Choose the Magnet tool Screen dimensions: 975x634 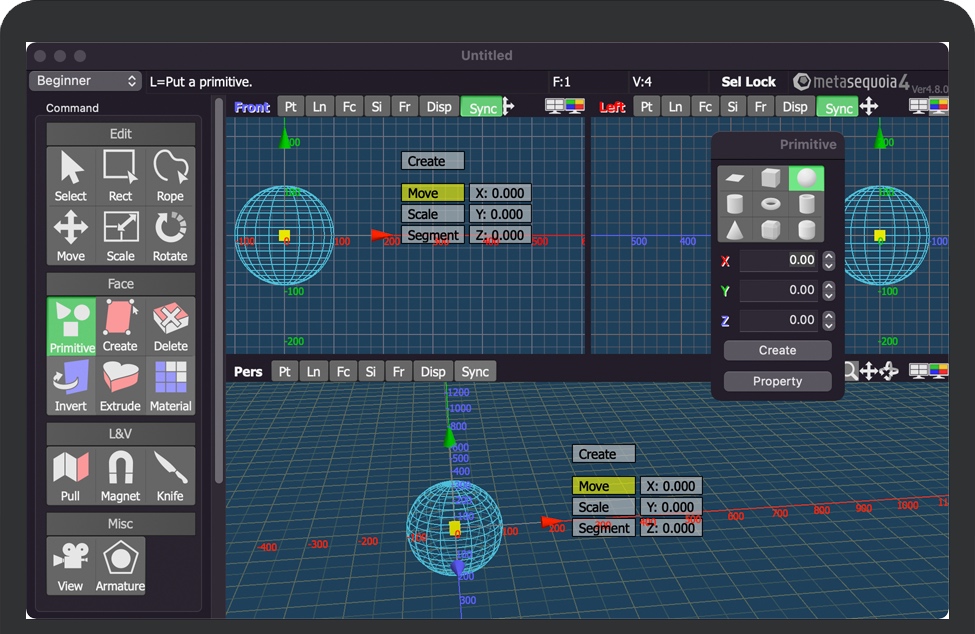tap(120, 476)
